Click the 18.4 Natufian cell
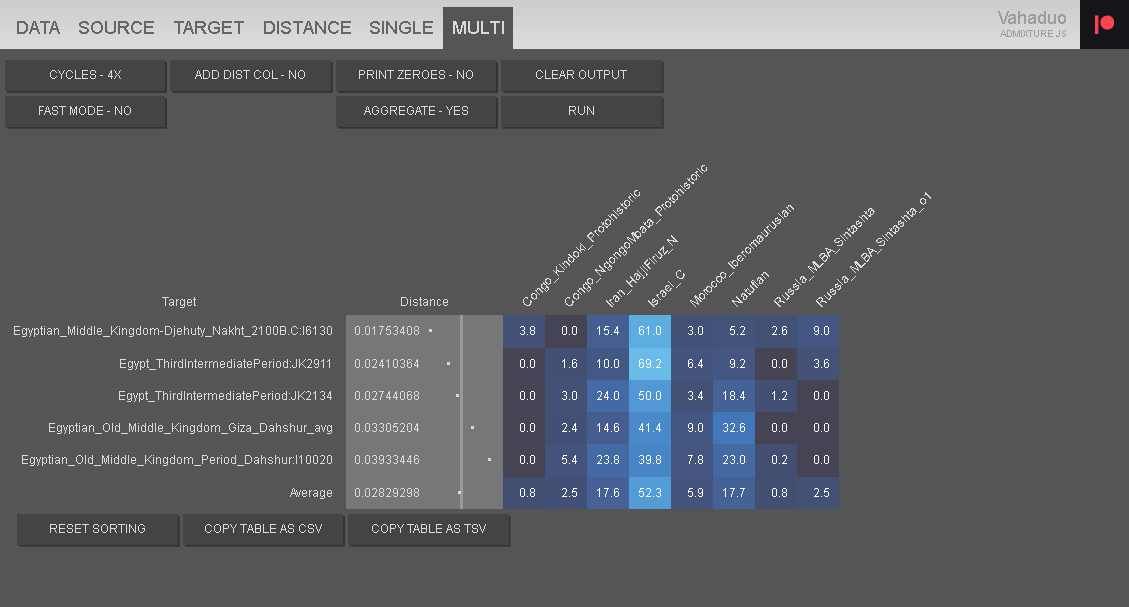The image size is (1129, 607). (x=734, y=396)
